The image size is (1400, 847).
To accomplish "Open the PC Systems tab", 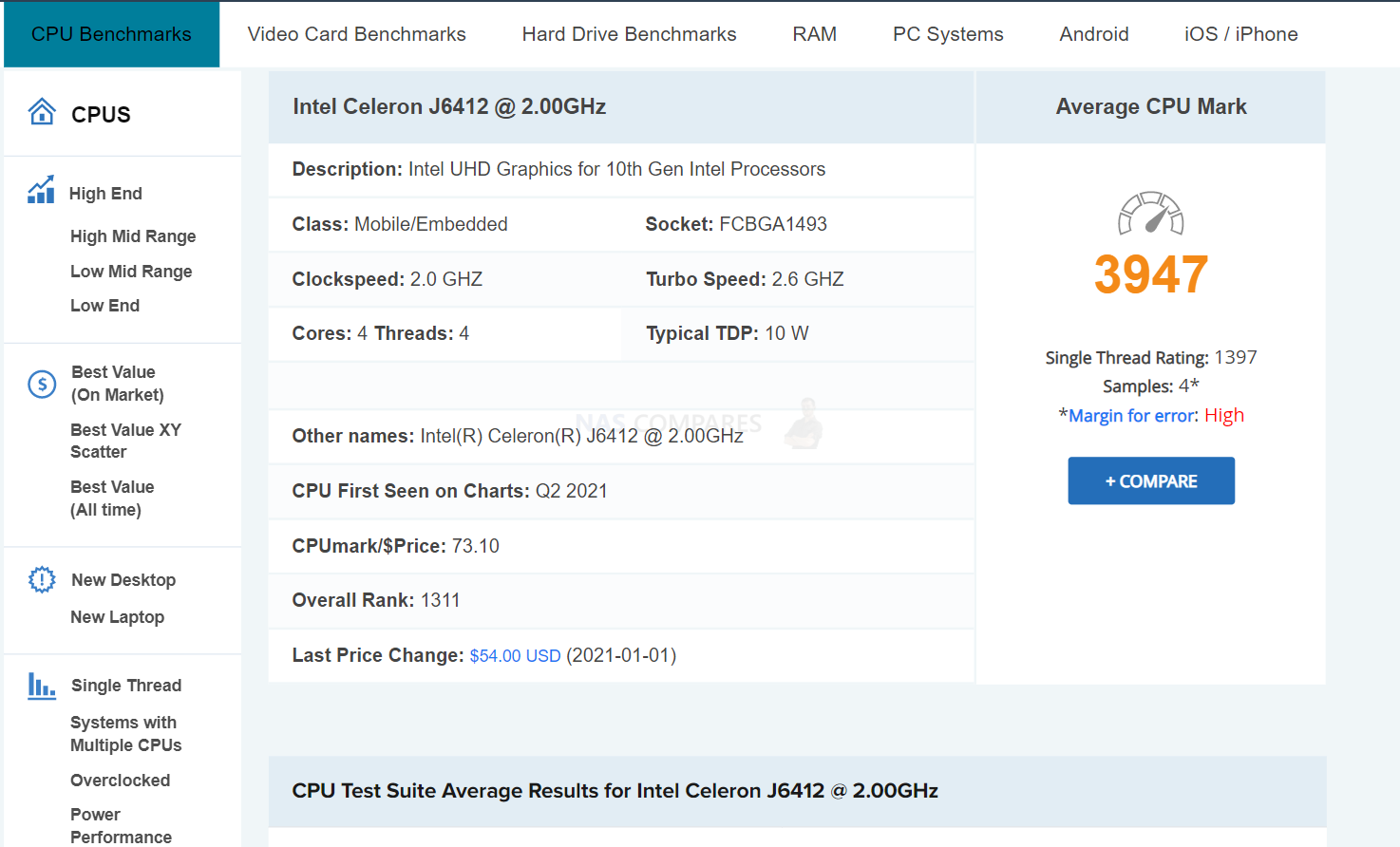I will coord(948,34).
